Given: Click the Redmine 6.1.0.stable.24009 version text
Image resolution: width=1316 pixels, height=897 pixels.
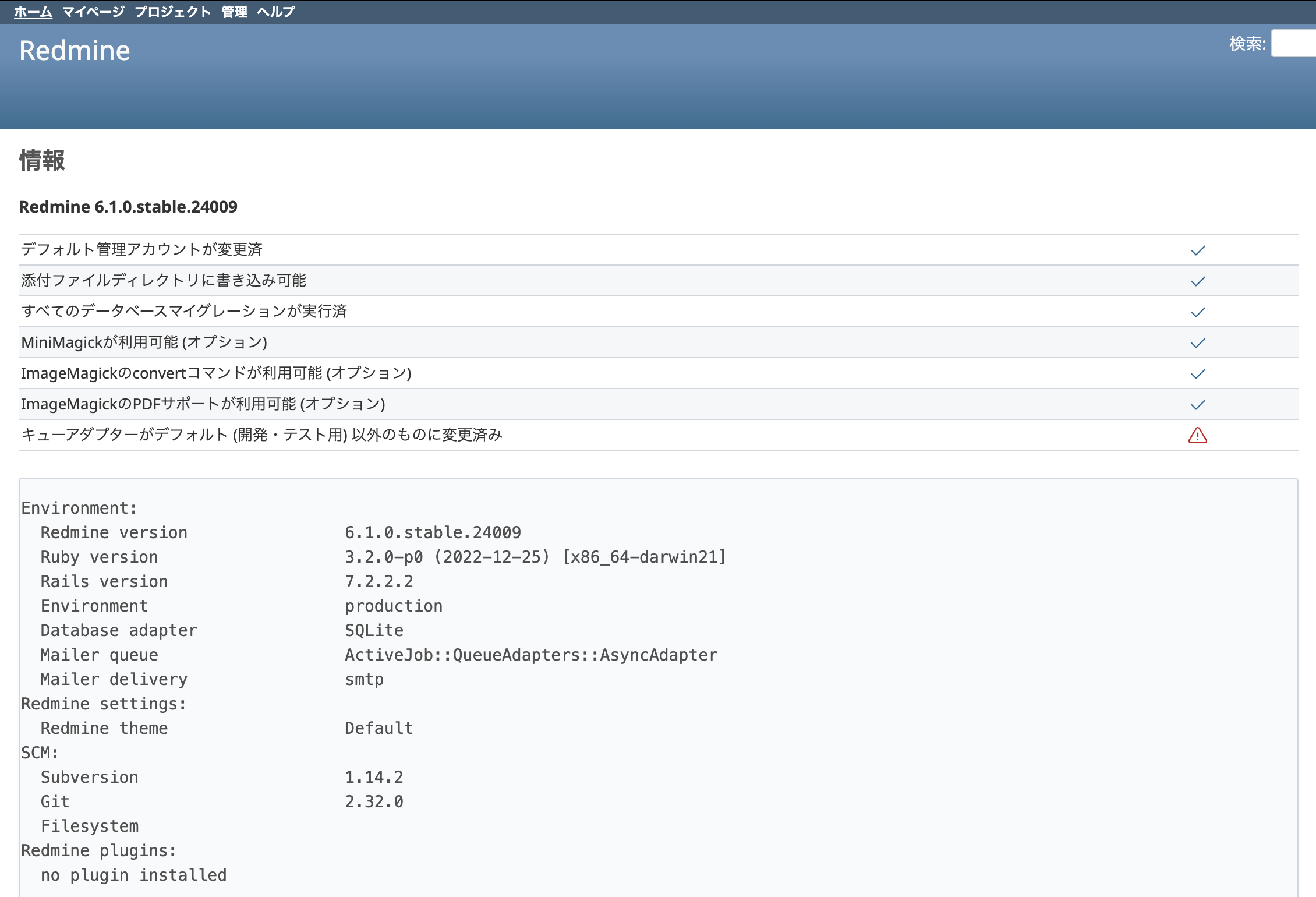Looking at the screenshot, I should 128,207.
